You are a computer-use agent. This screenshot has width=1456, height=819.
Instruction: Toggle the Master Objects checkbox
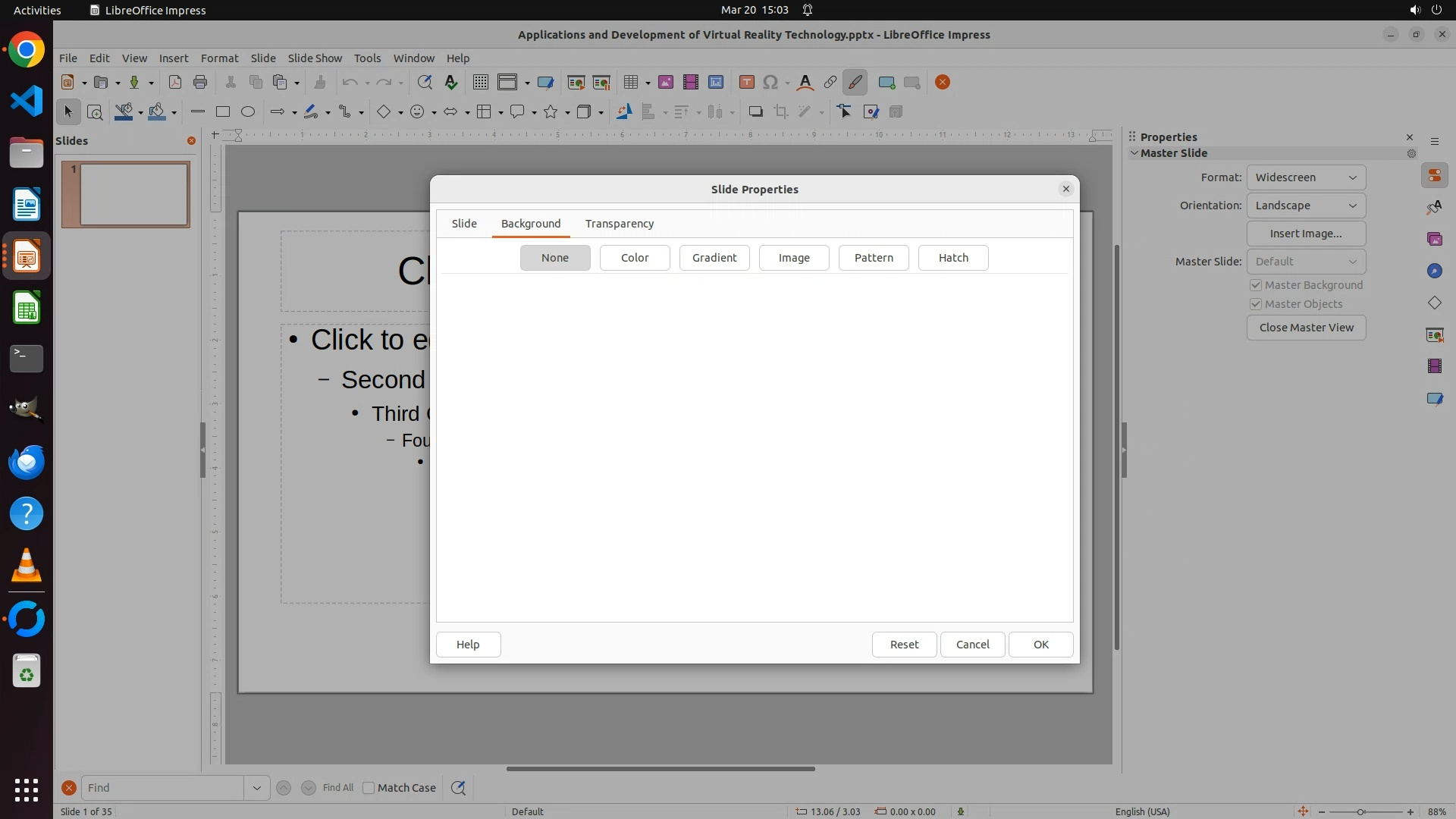click(x=1256, y=304)
